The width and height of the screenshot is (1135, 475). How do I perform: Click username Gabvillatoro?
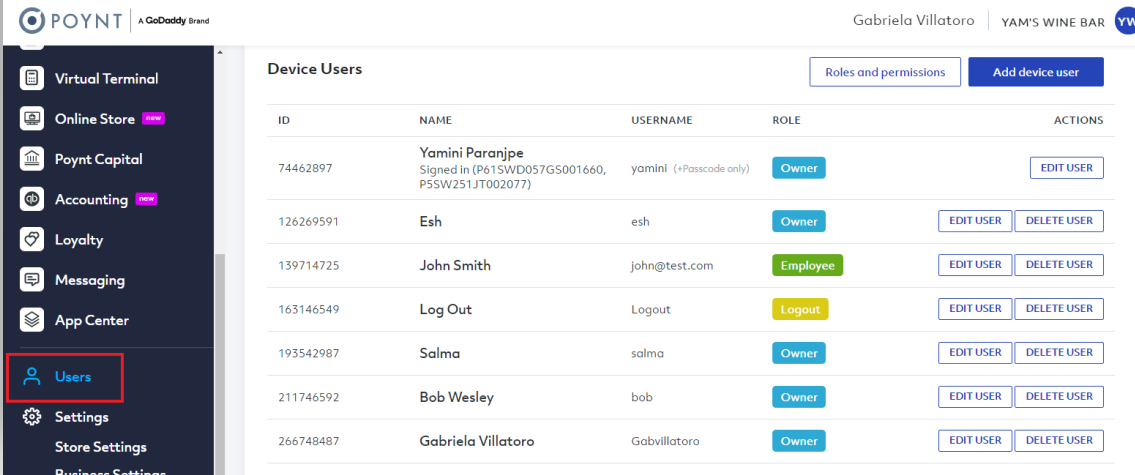665,441
